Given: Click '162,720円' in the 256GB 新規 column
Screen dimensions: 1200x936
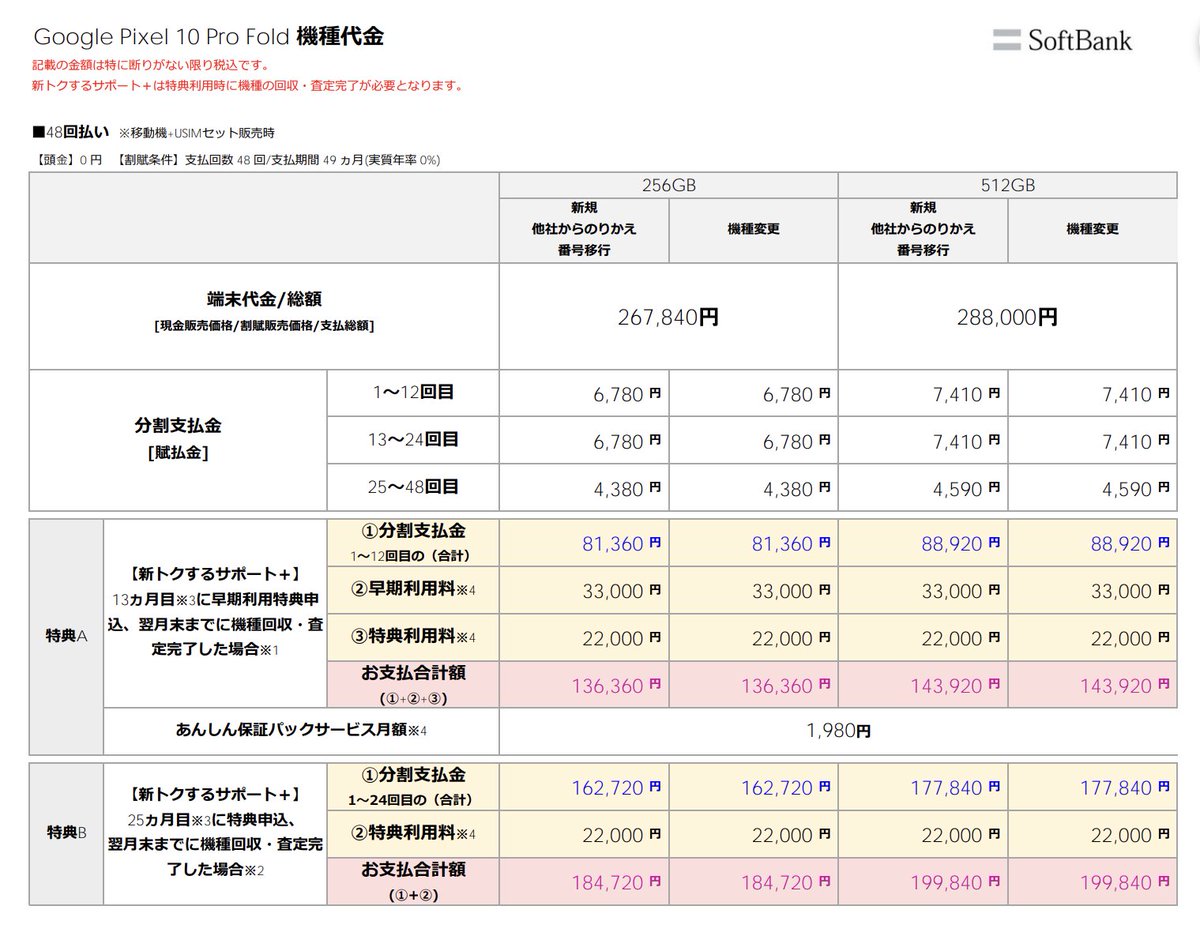Looking at the screenshot, I should point(617,788).
